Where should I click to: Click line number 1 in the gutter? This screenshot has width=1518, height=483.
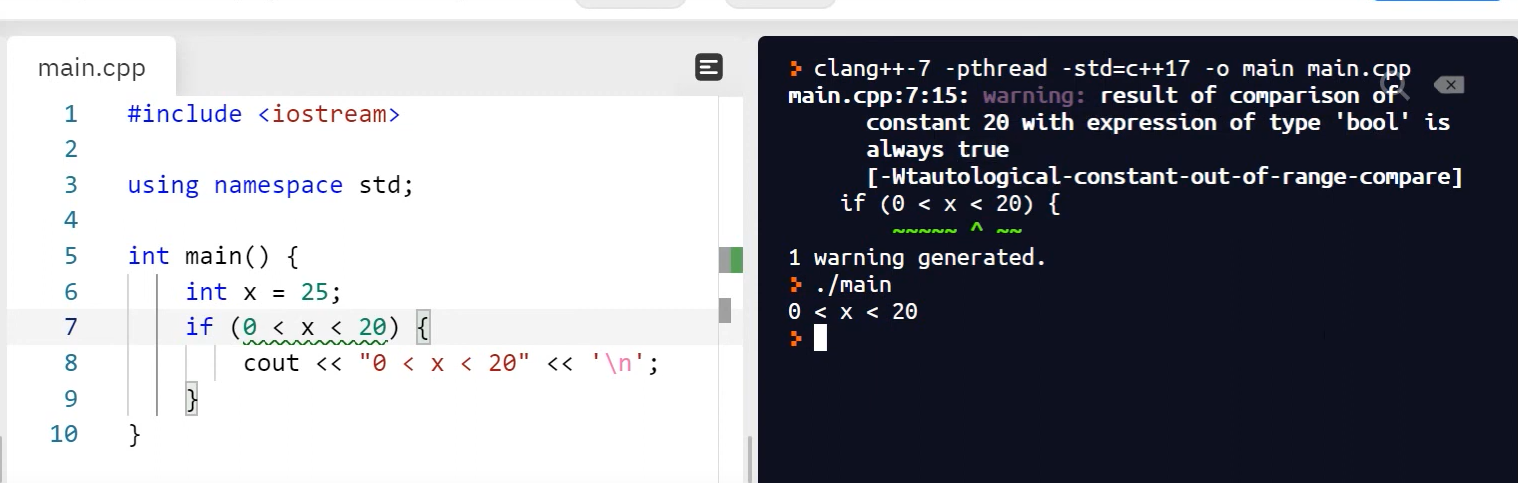click(x=70, y=114)
